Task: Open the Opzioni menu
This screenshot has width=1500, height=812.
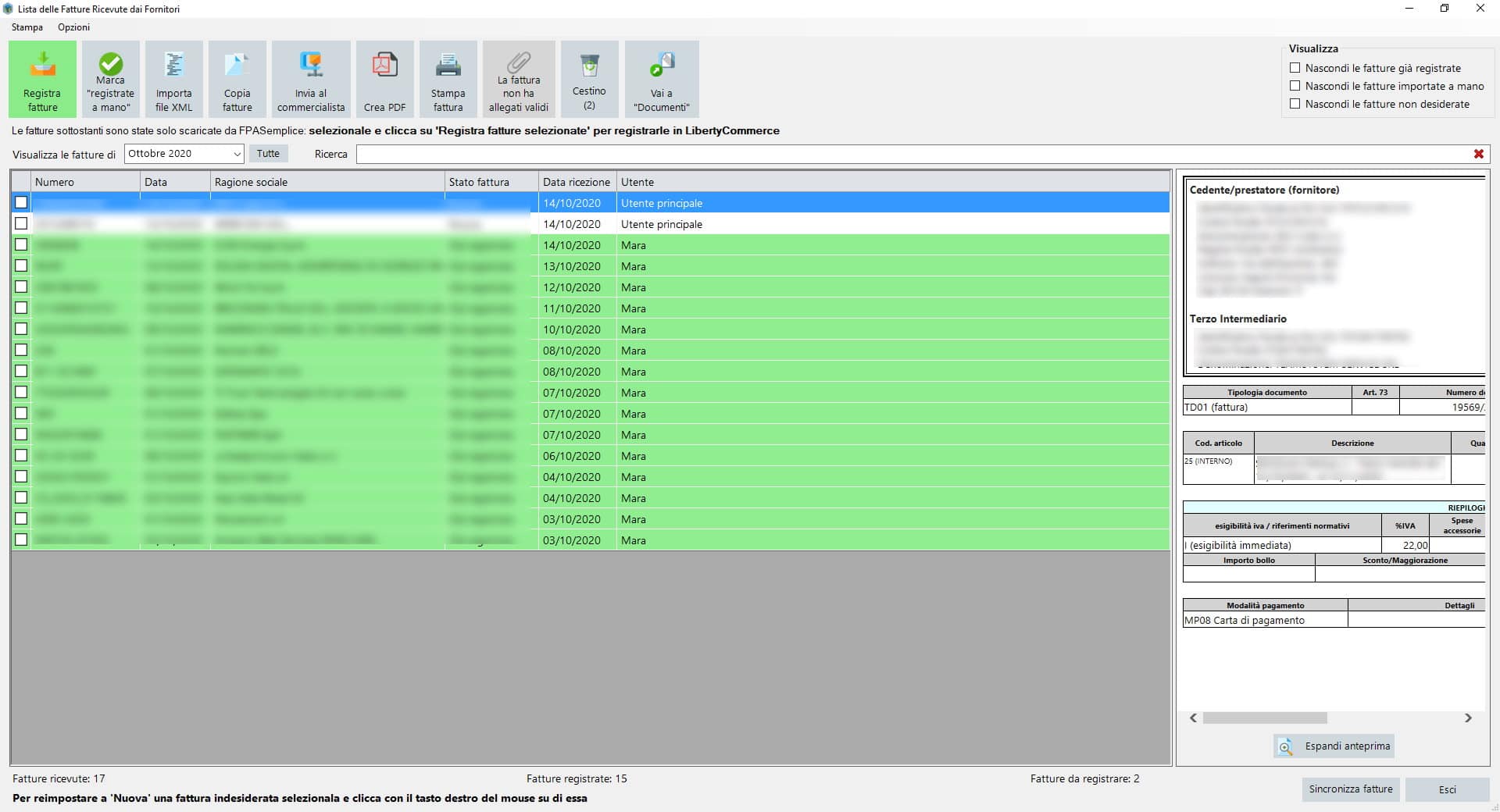Action: 73,27
